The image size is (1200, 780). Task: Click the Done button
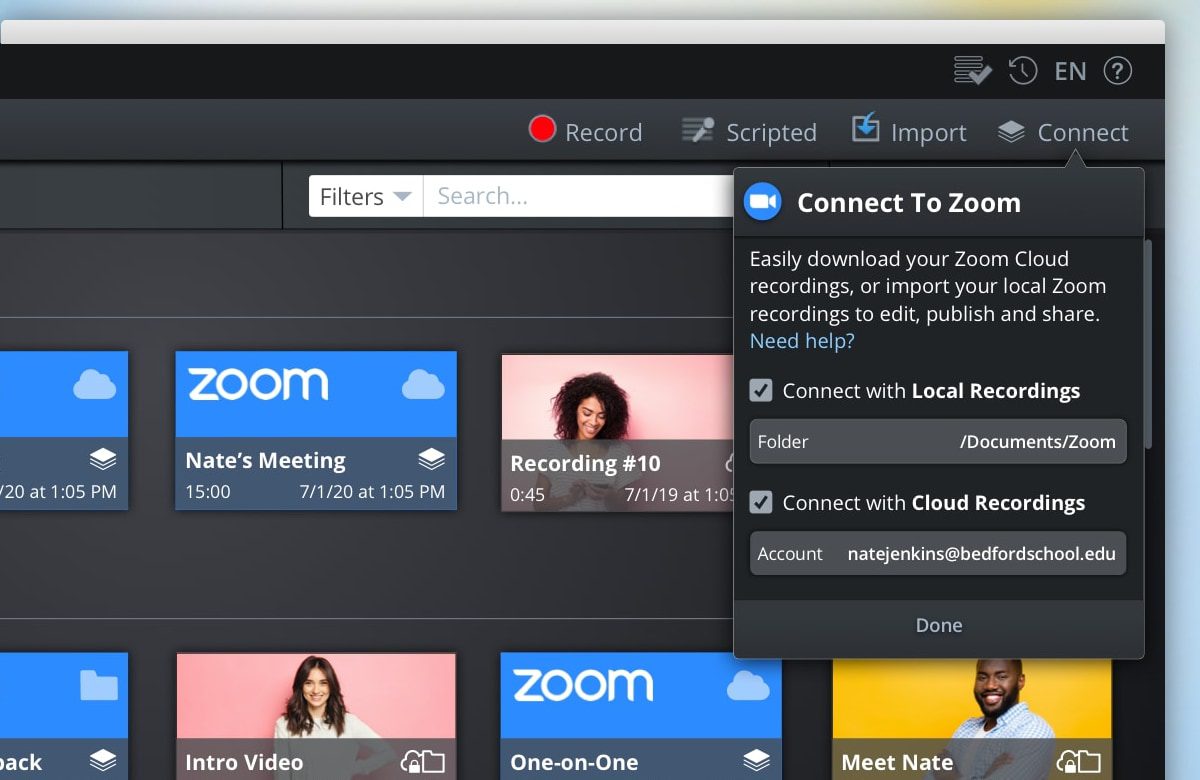[x=939, y=625]
